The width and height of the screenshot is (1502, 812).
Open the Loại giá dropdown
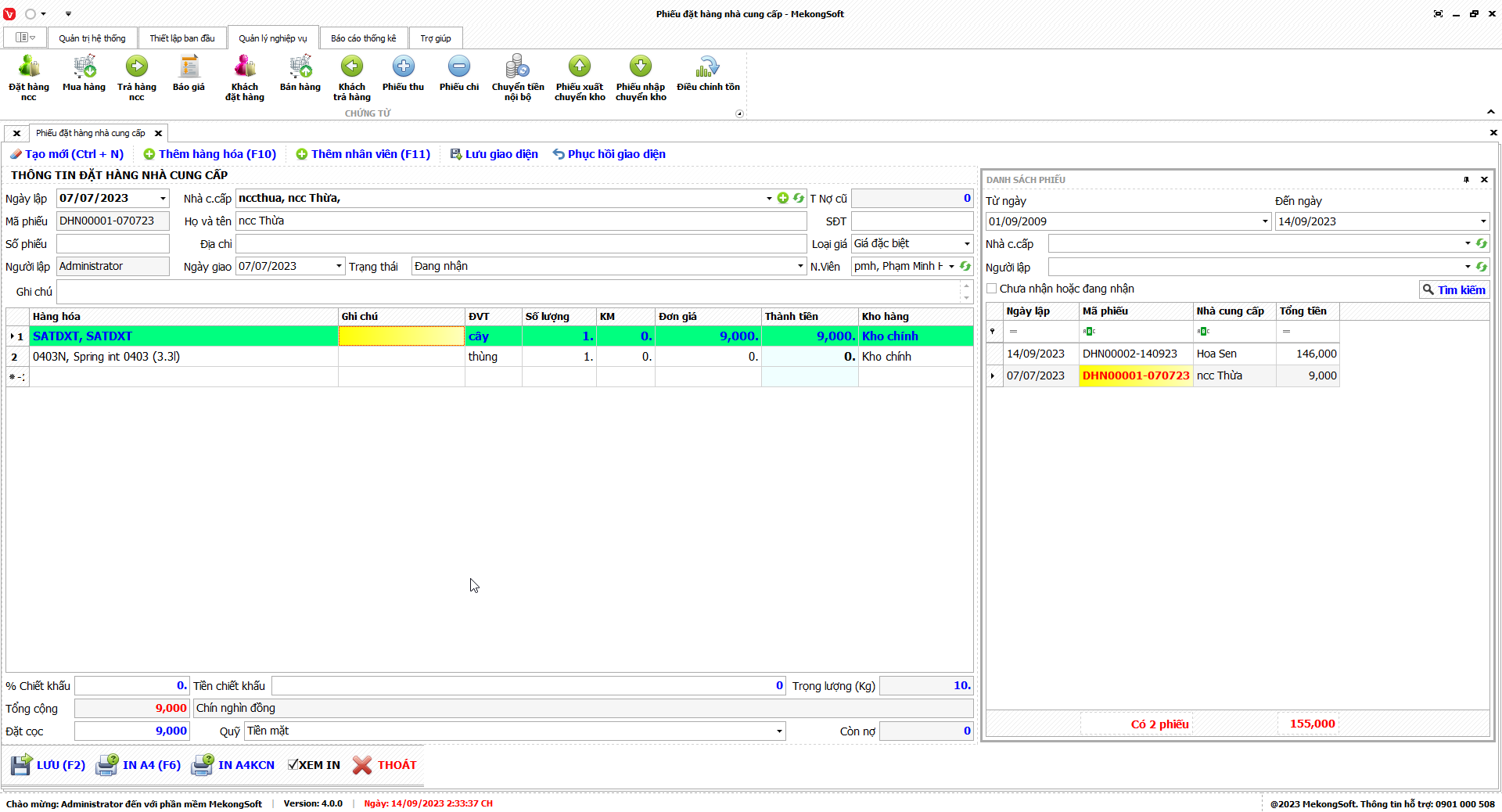[x=967, y=244]
